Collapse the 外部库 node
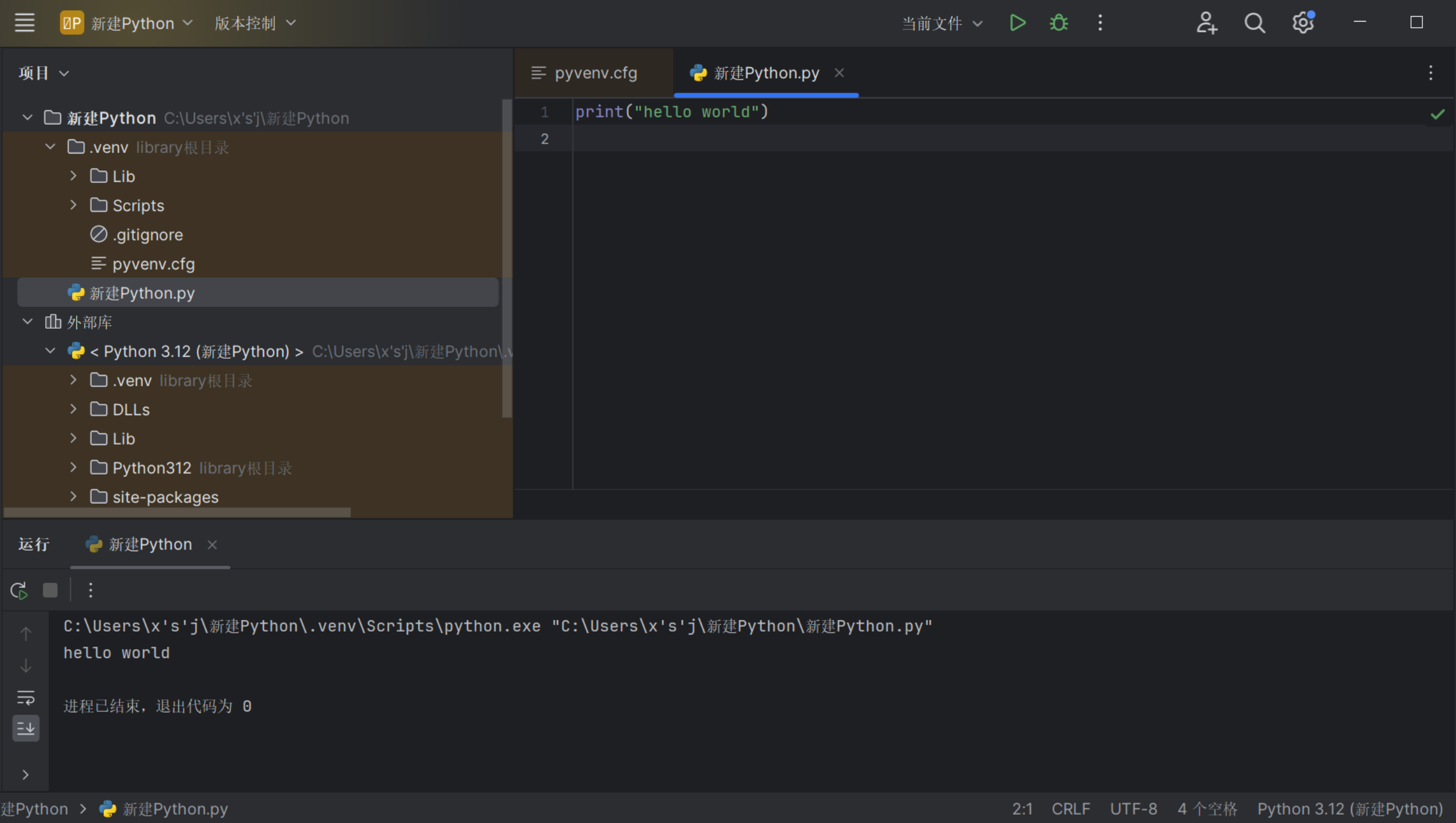Screen dimensions: 1456x823 click(28, 322)
